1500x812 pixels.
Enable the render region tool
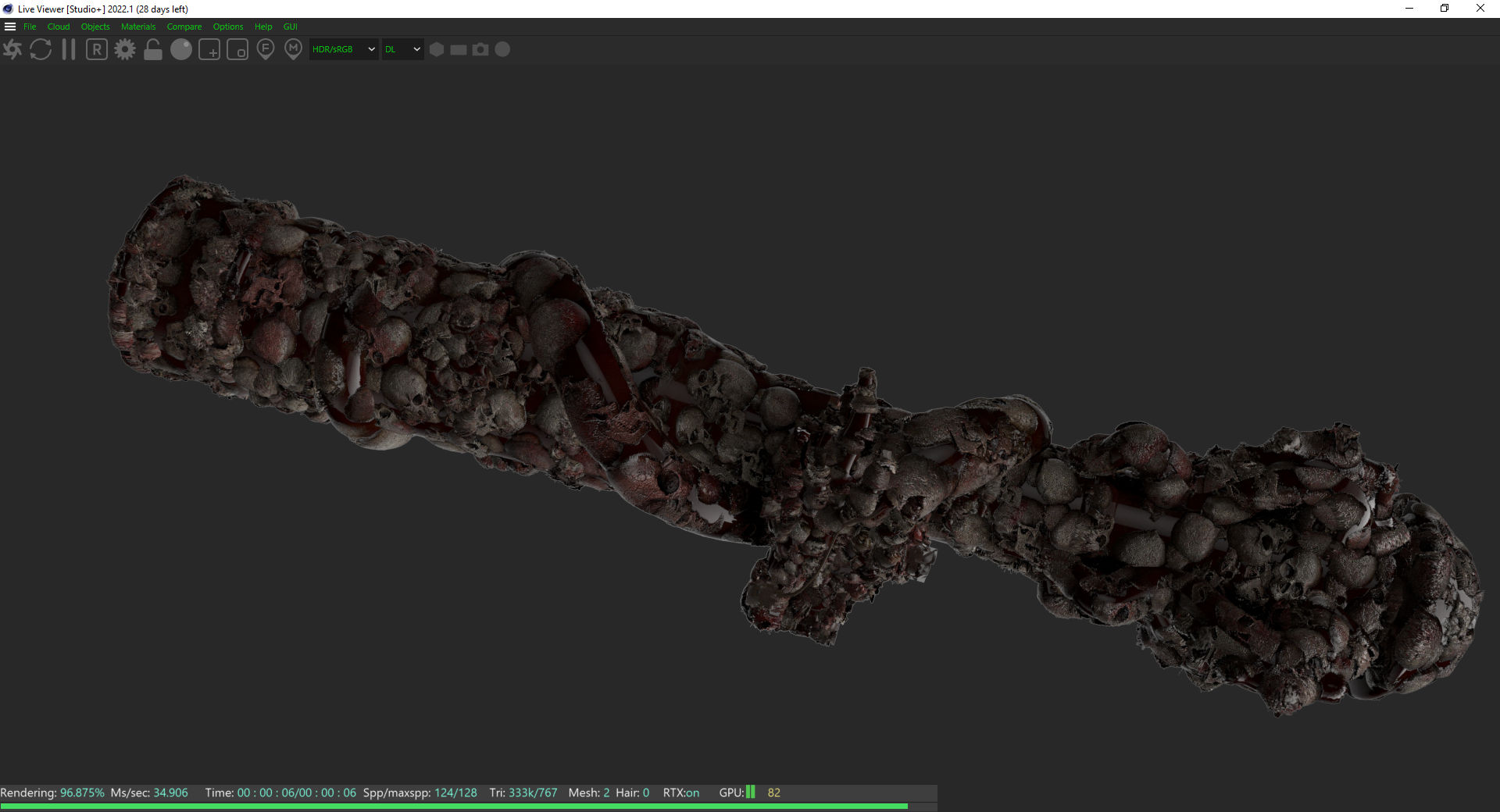click(x=209, y=50)
